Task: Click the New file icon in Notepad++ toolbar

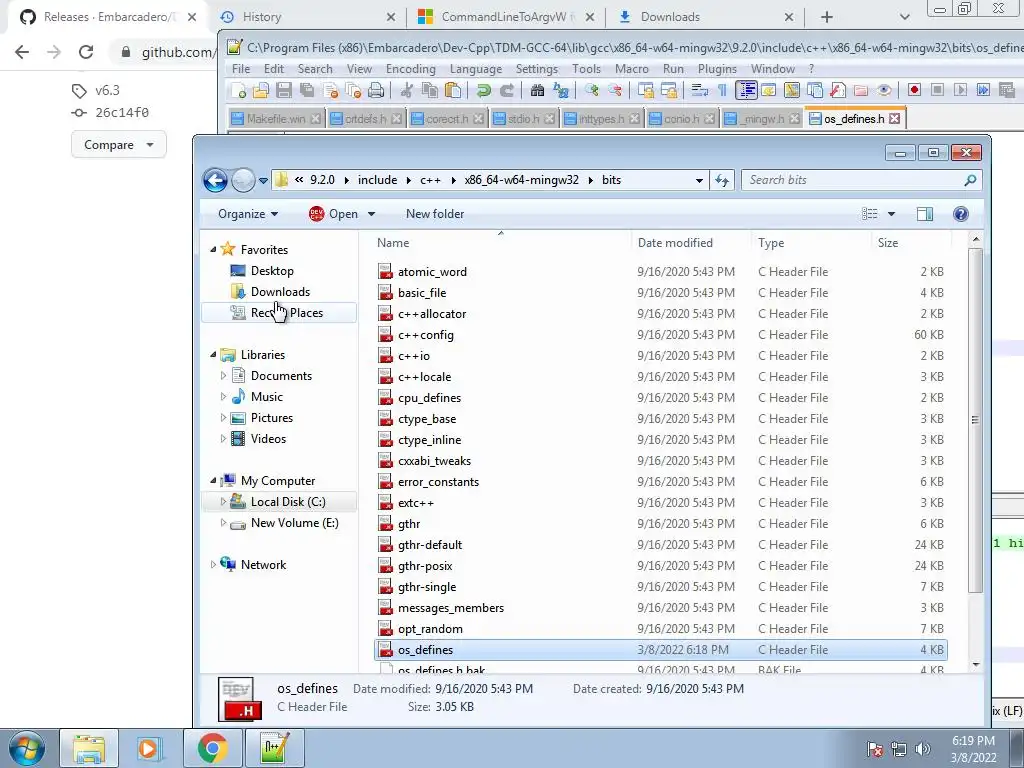Action: [239, 90]
